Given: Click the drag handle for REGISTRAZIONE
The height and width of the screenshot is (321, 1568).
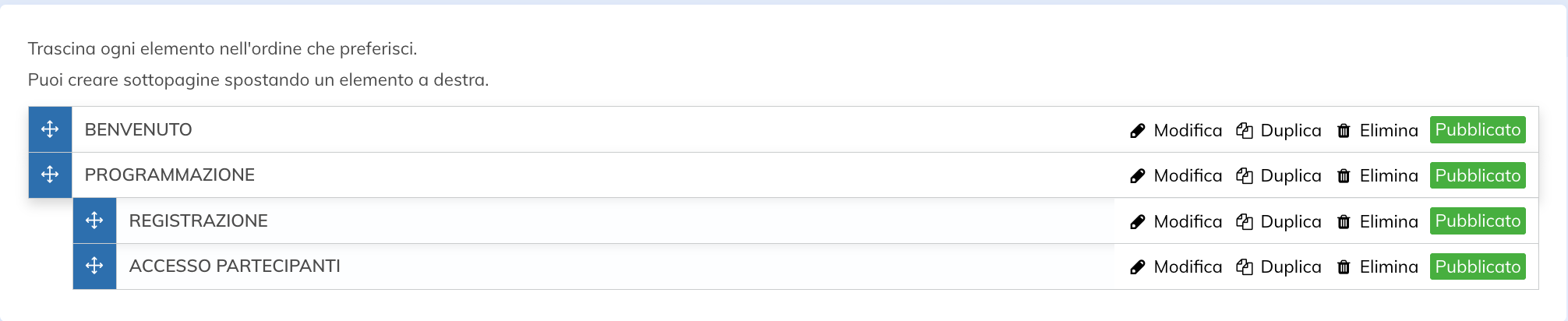Looking at the screenshot, I should (94, 220).
